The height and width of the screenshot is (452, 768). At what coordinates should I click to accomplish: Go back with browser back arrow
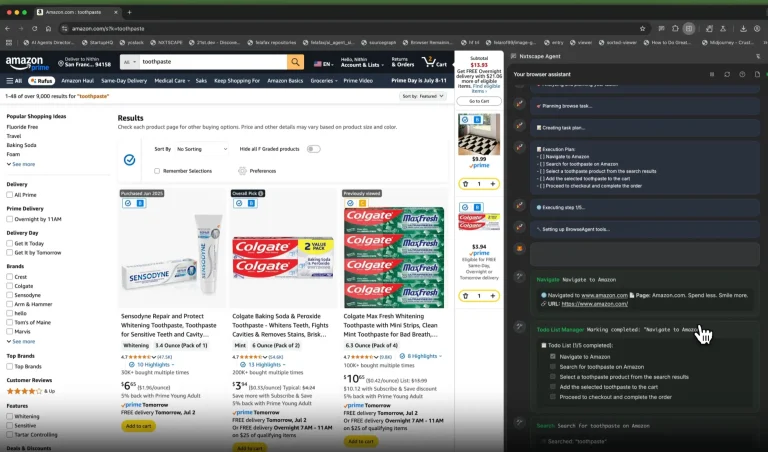(7, 28)
